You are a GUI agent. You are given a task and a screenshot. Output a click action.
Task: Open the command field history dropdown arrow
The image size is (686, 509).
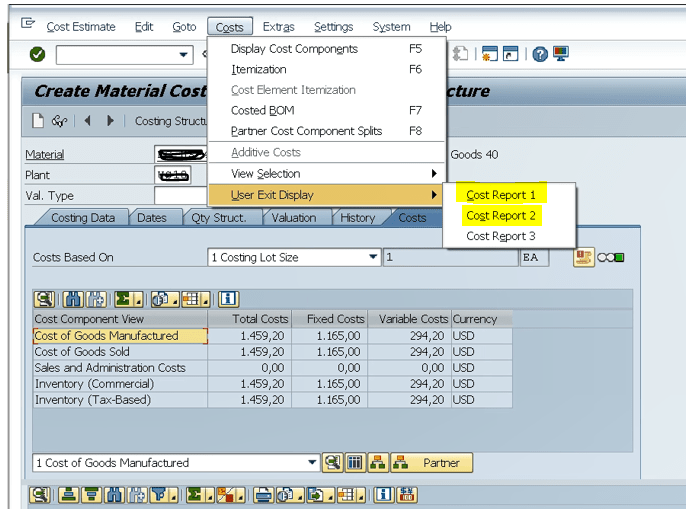point(183,54)
